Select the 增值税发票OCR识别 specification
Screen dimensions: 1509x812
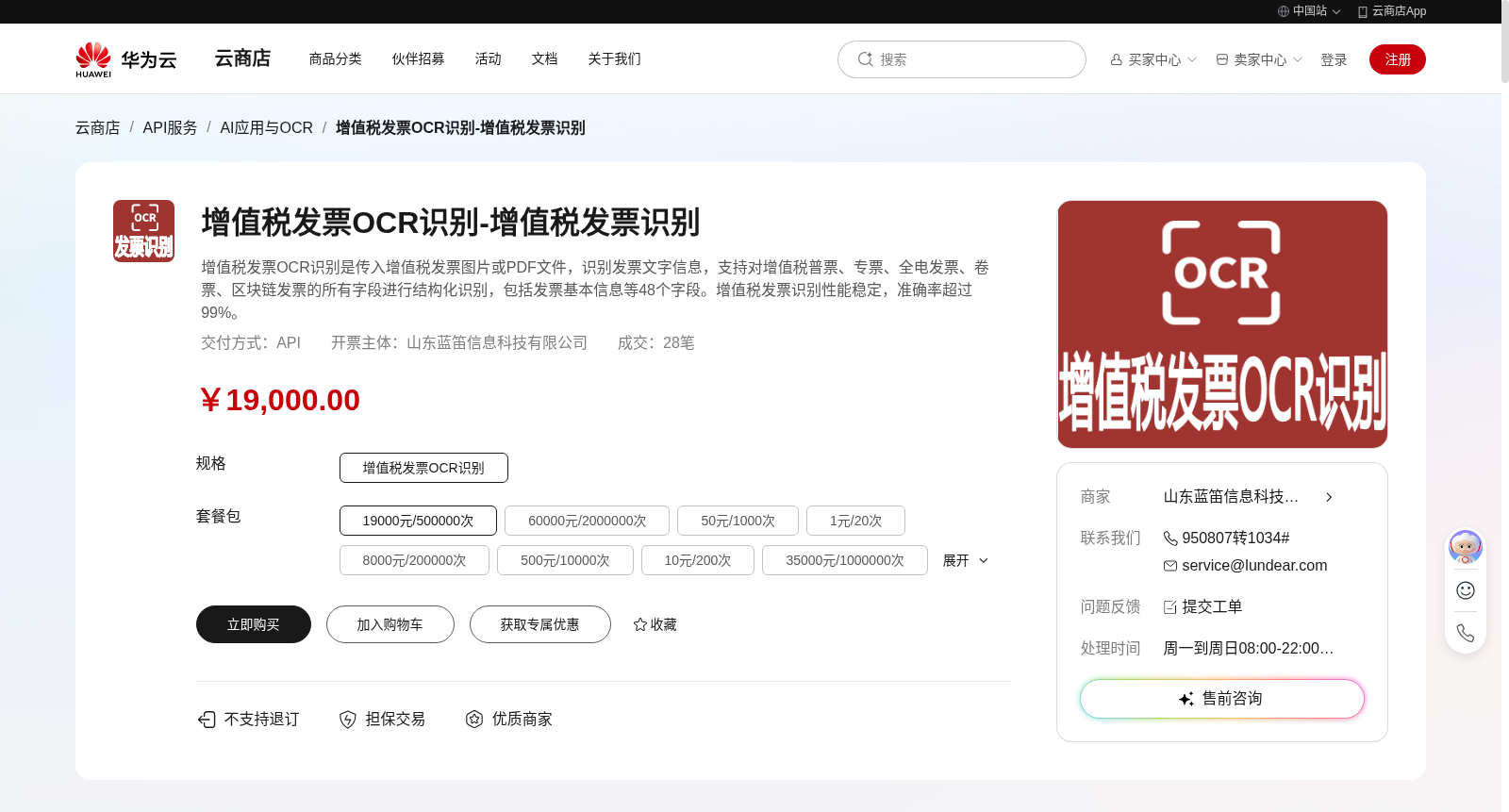423,468
